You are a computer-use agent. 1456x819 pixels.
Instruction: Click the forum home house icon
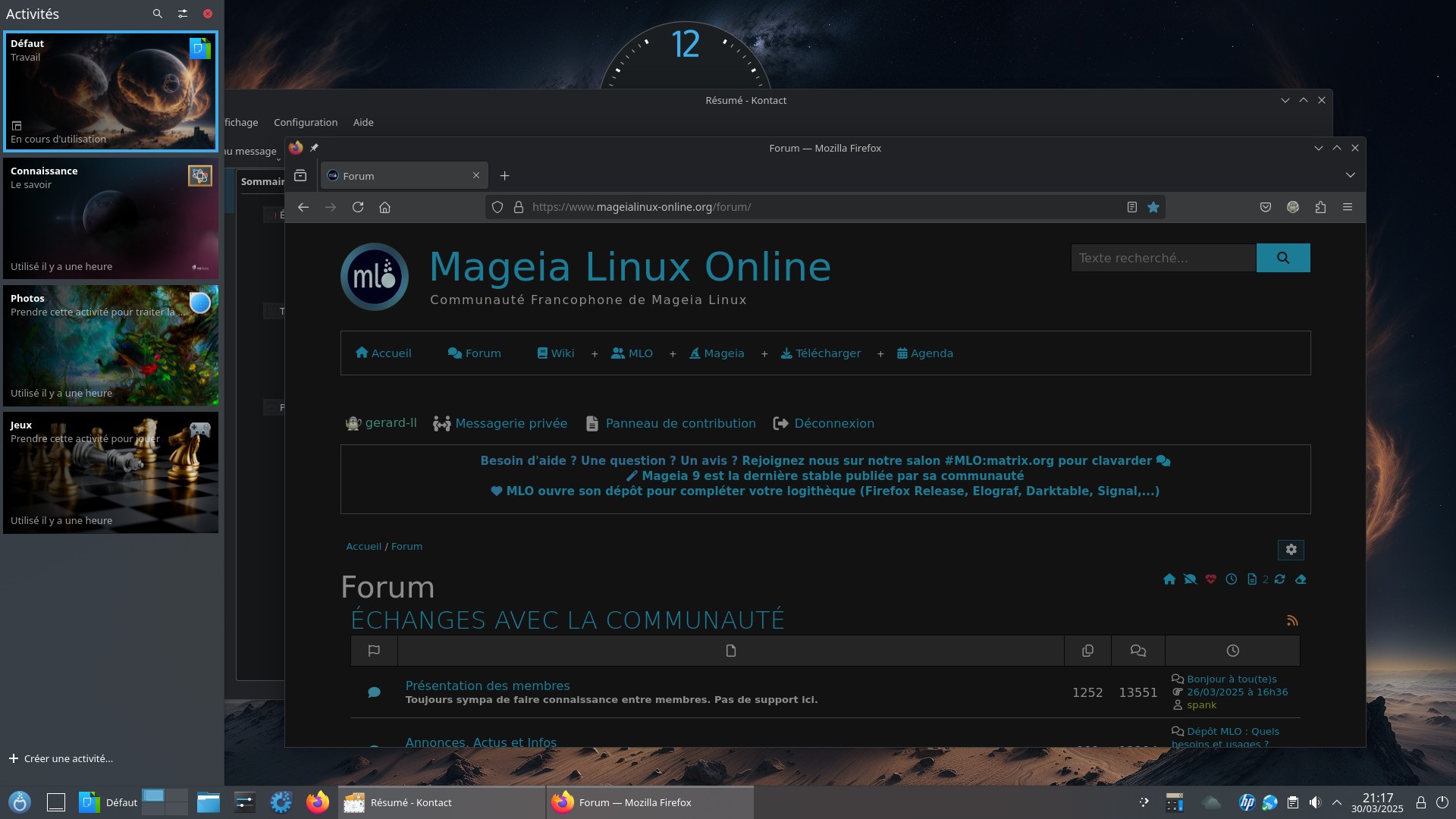click(1169, 579)
